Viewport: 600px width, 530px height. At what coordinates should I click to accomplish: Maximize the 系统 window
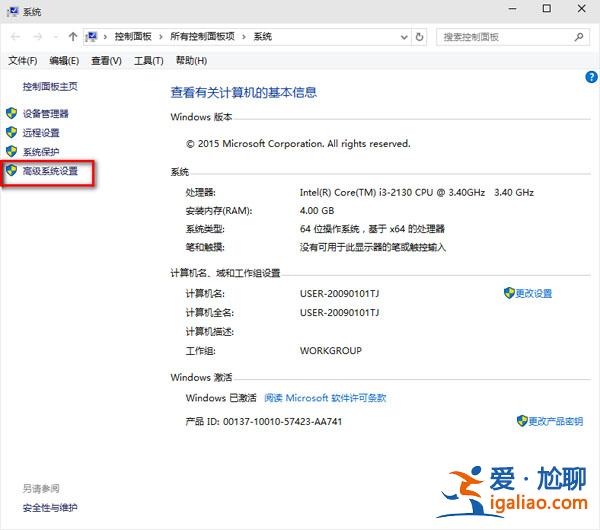click(547, 8)
